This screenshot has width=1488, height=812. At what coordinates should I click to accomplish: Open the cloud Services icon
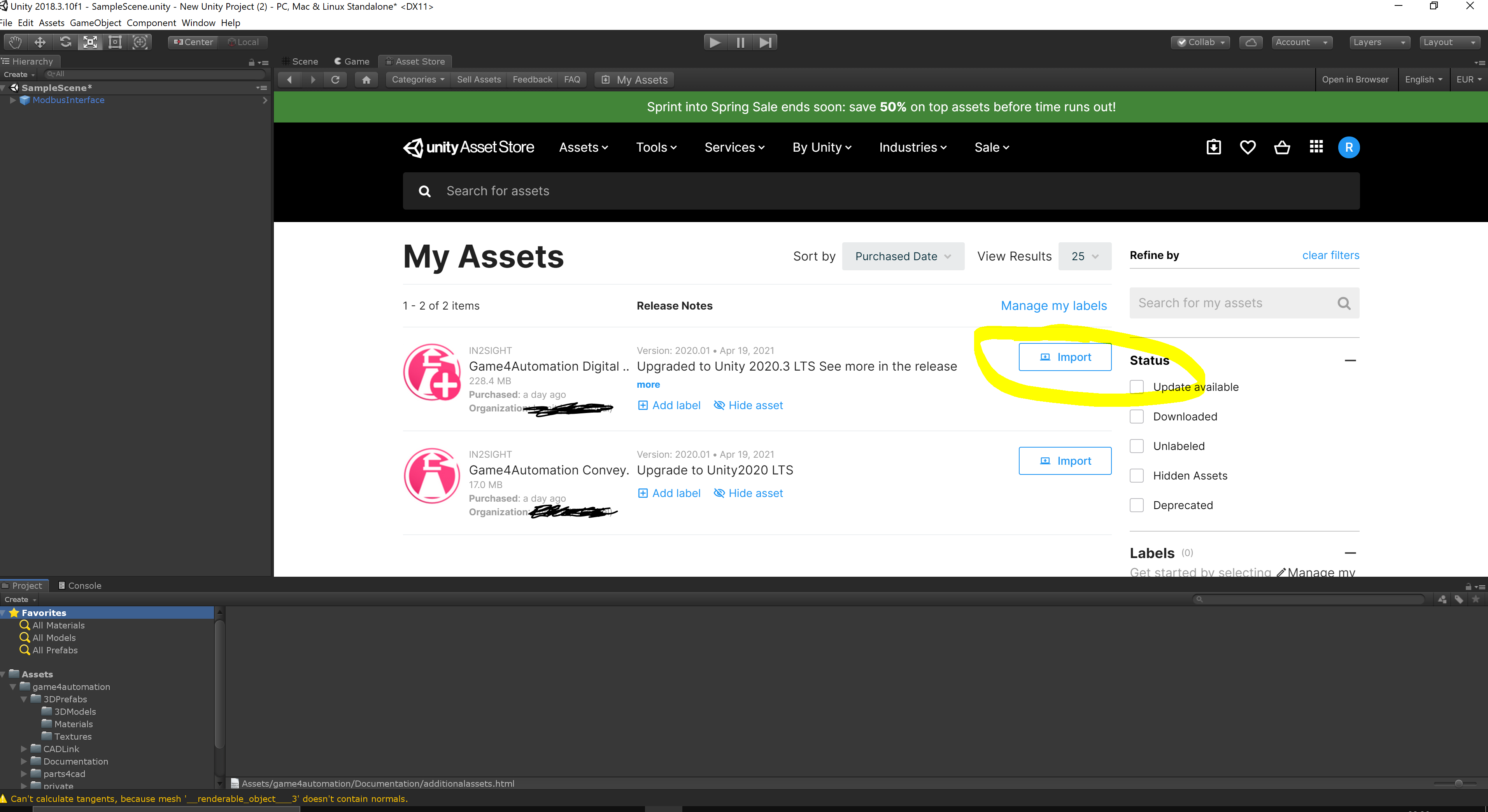pos(1251,42)
